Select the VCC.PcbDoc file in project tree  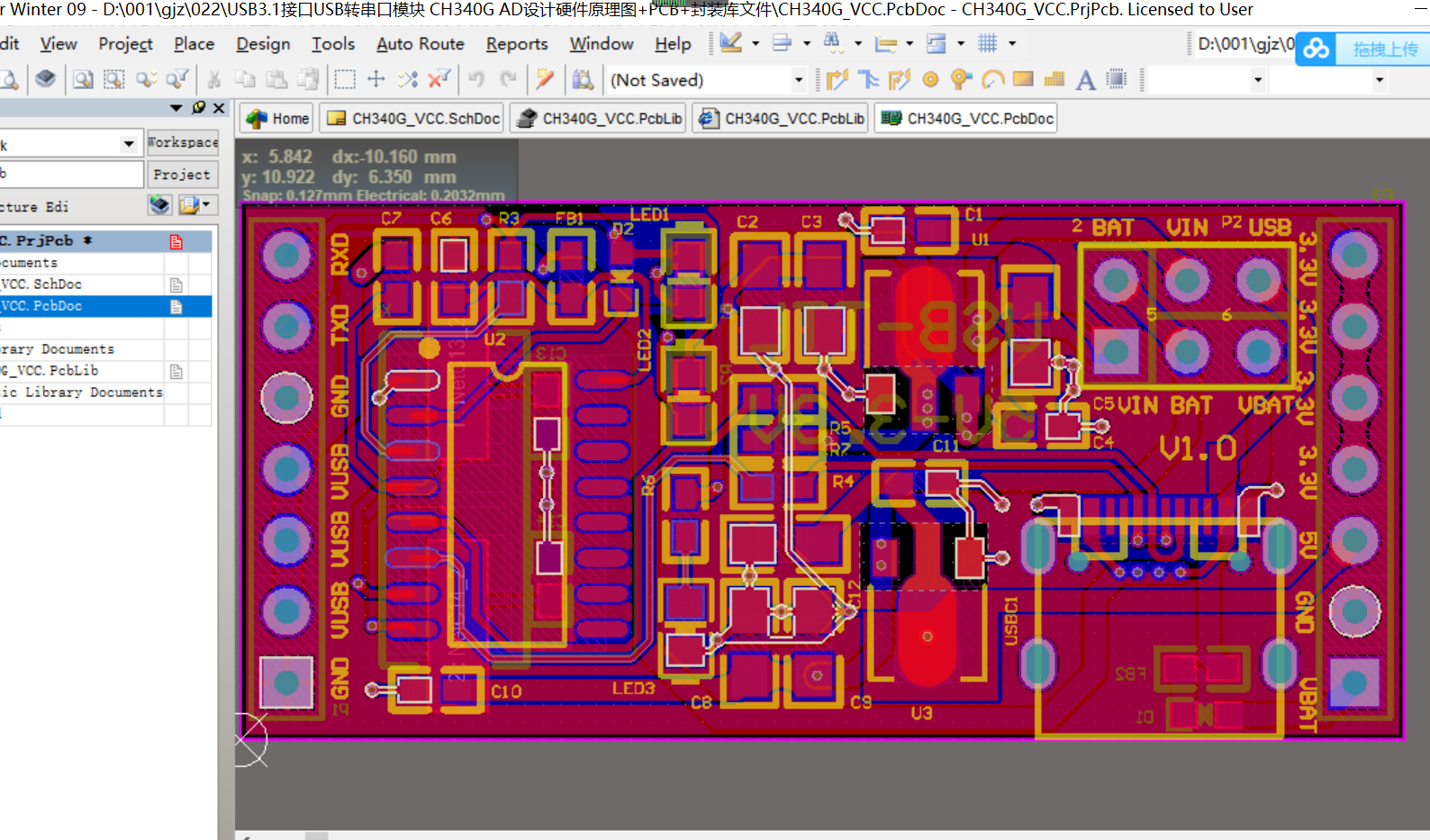tap(105, 306)
